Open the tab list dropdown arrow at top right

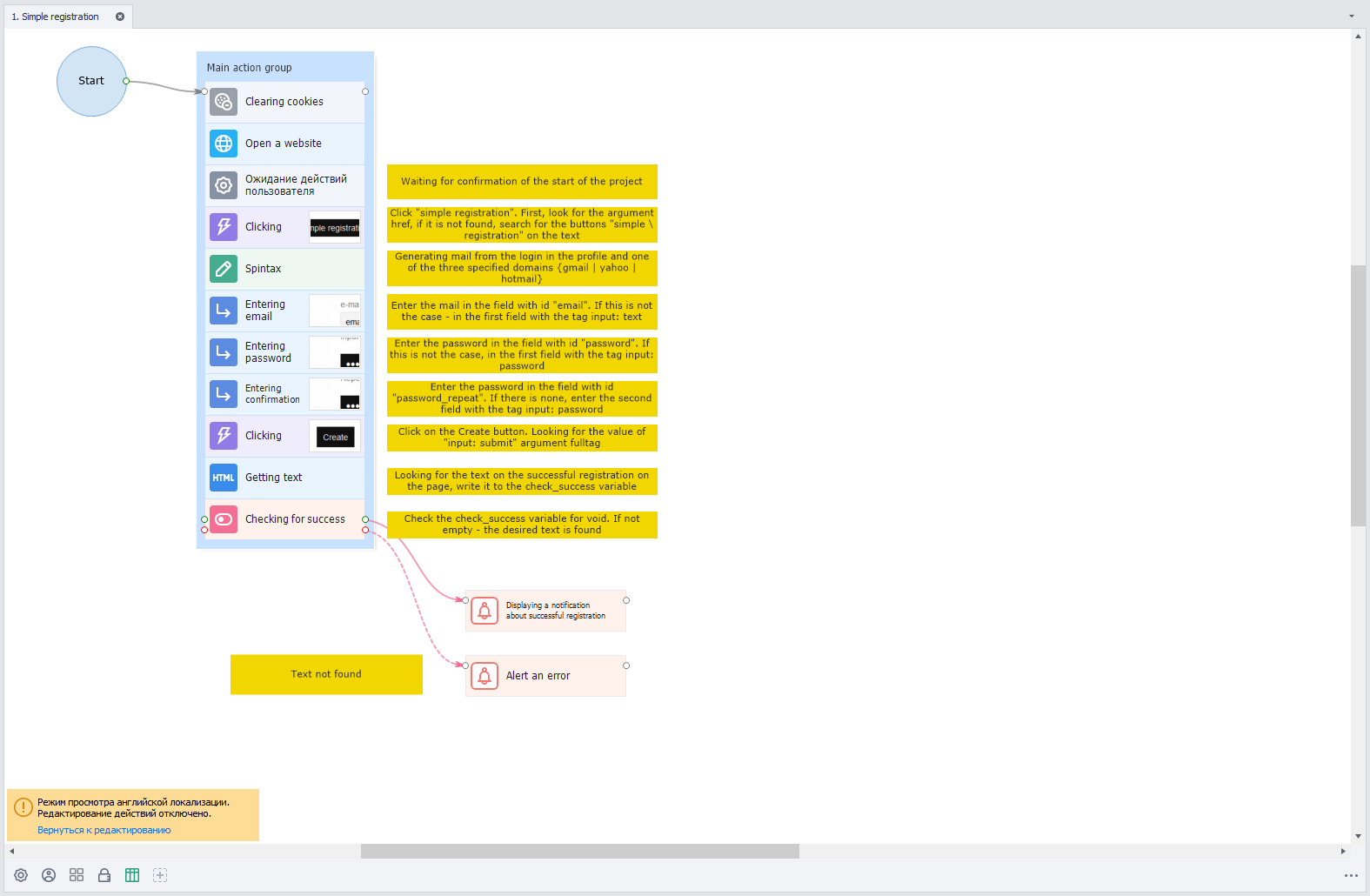point(1351,17)
